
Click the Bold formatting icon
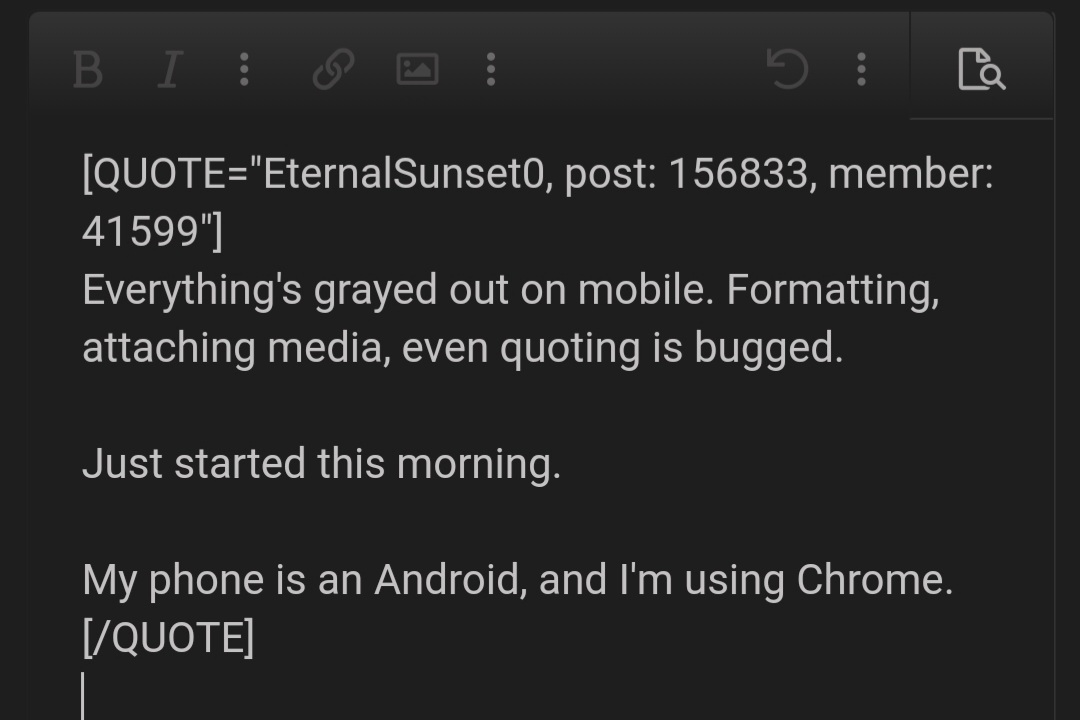87,69
